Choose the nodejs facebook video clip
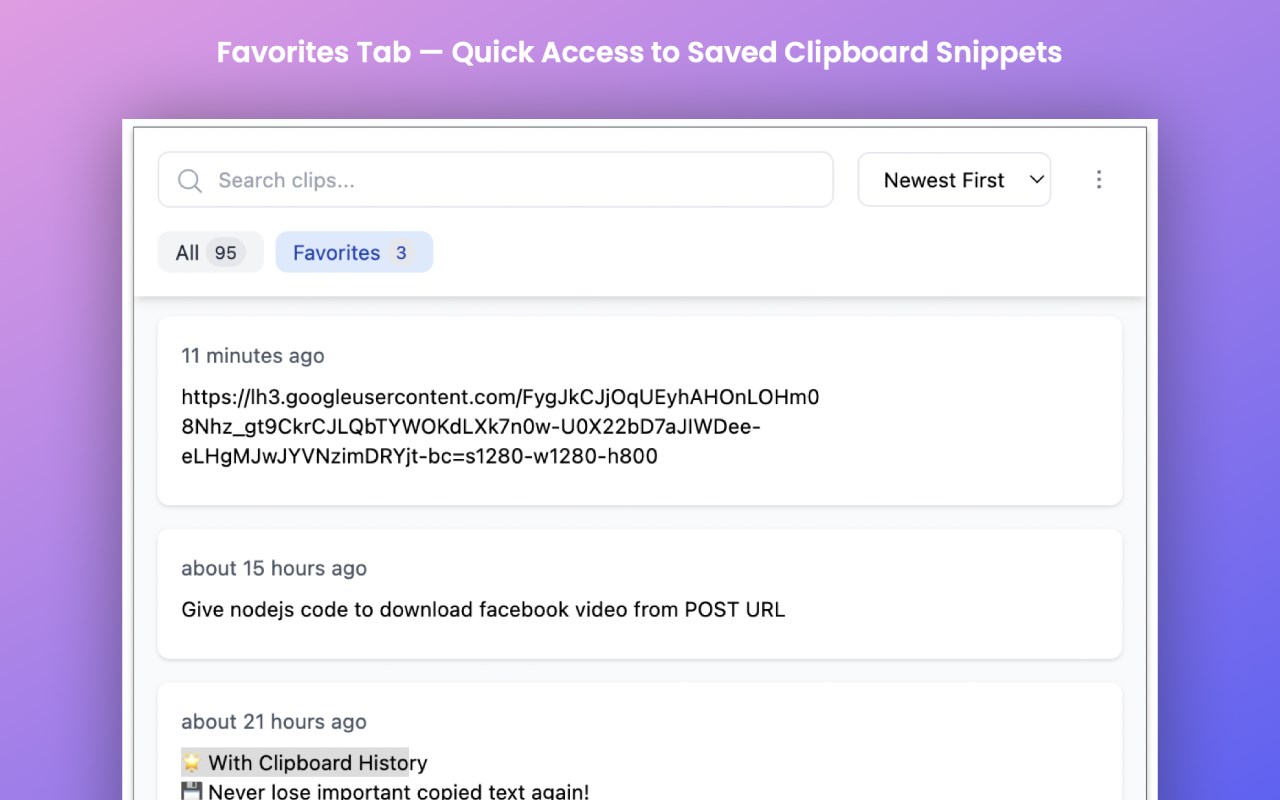Viewport: 1280px width, 800px height. pyautogui.click(x=483, y=609)
